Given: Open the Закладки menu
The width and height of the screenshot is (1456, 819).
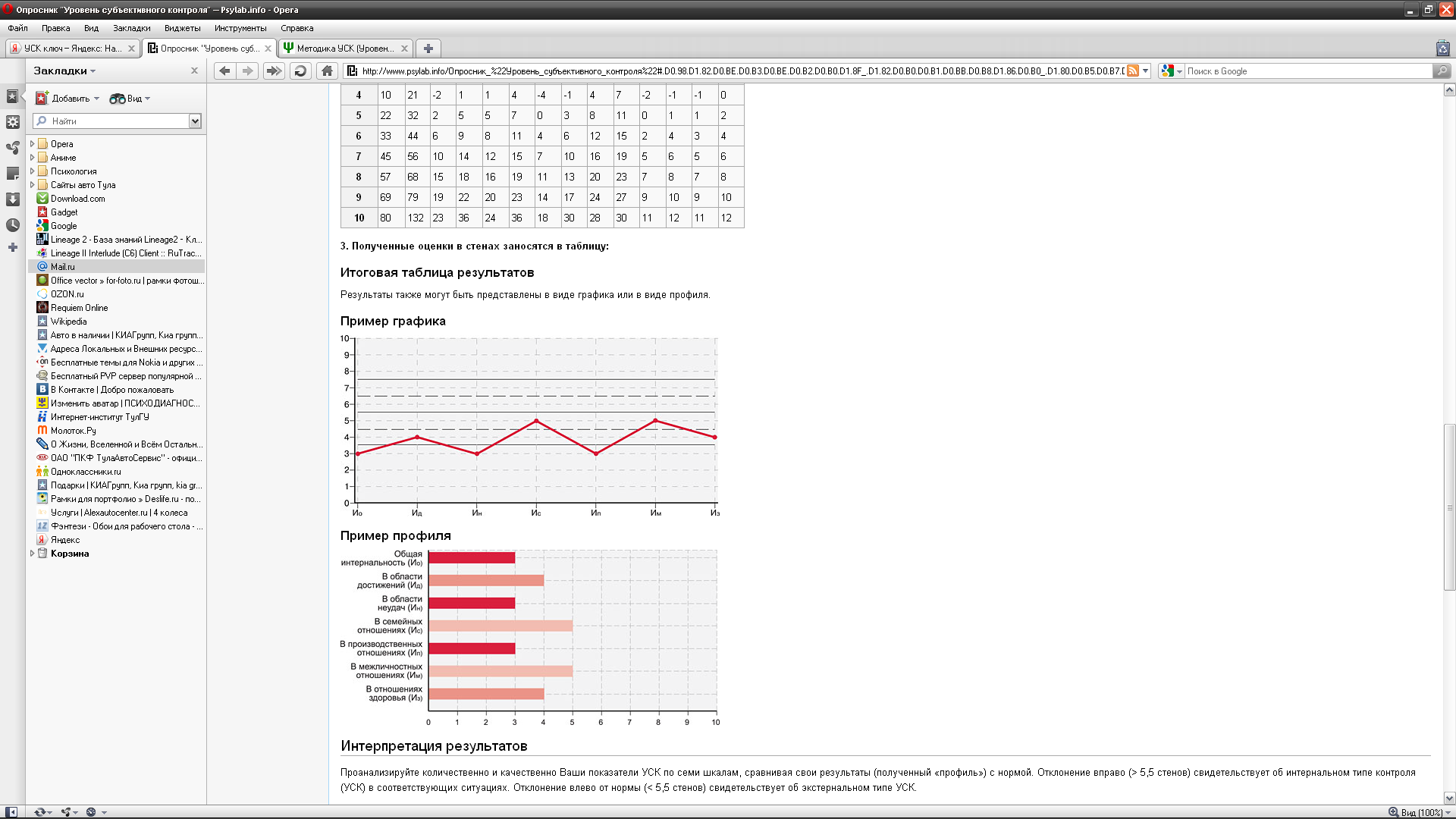Looking at the screenshot, I should [x=132, y=28].
